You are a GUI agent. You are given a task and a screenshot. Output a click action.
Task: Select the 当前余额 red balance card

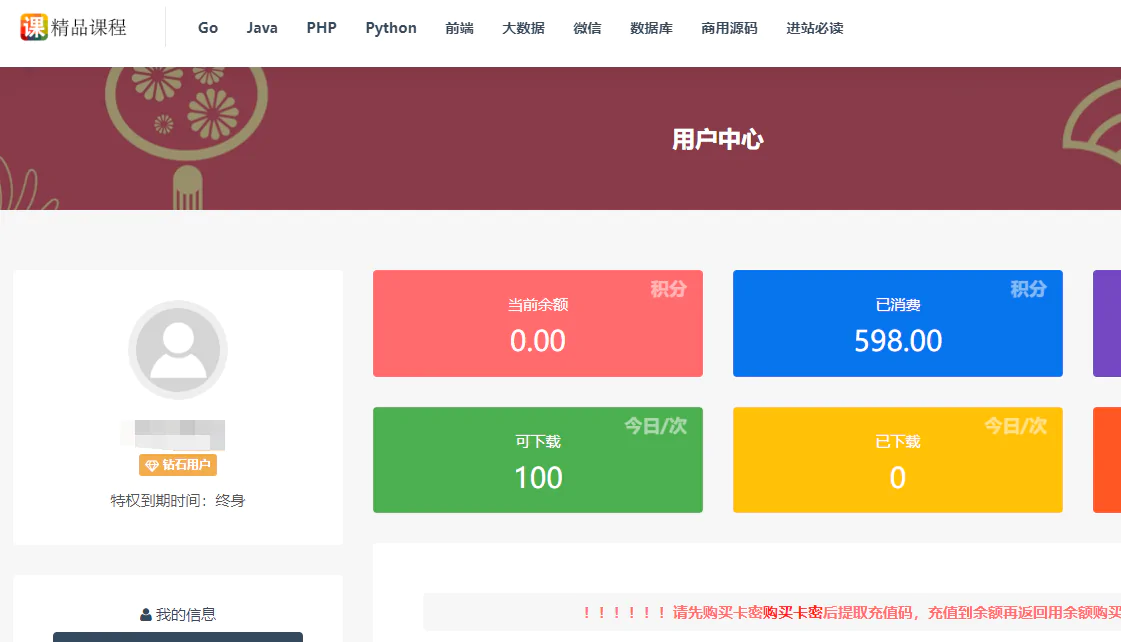pyautogui.click(x=538, y=323)
